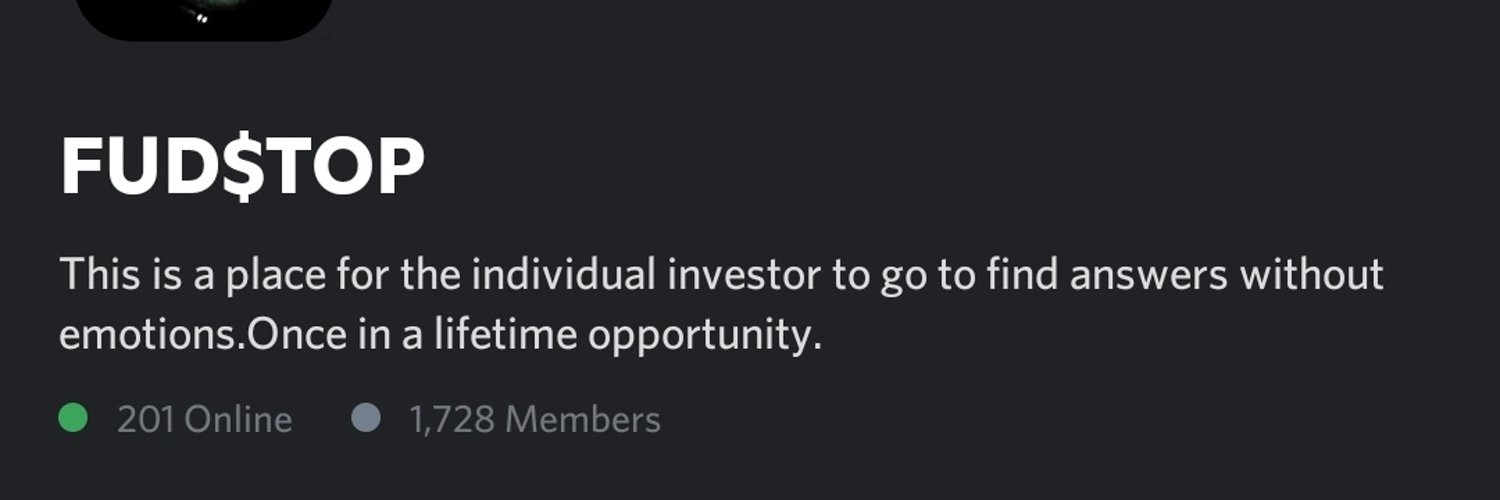The width and height of the screenshot is (1500, 500).
Task: Click the dollar sign in the server name
Action: pos(237,166)
